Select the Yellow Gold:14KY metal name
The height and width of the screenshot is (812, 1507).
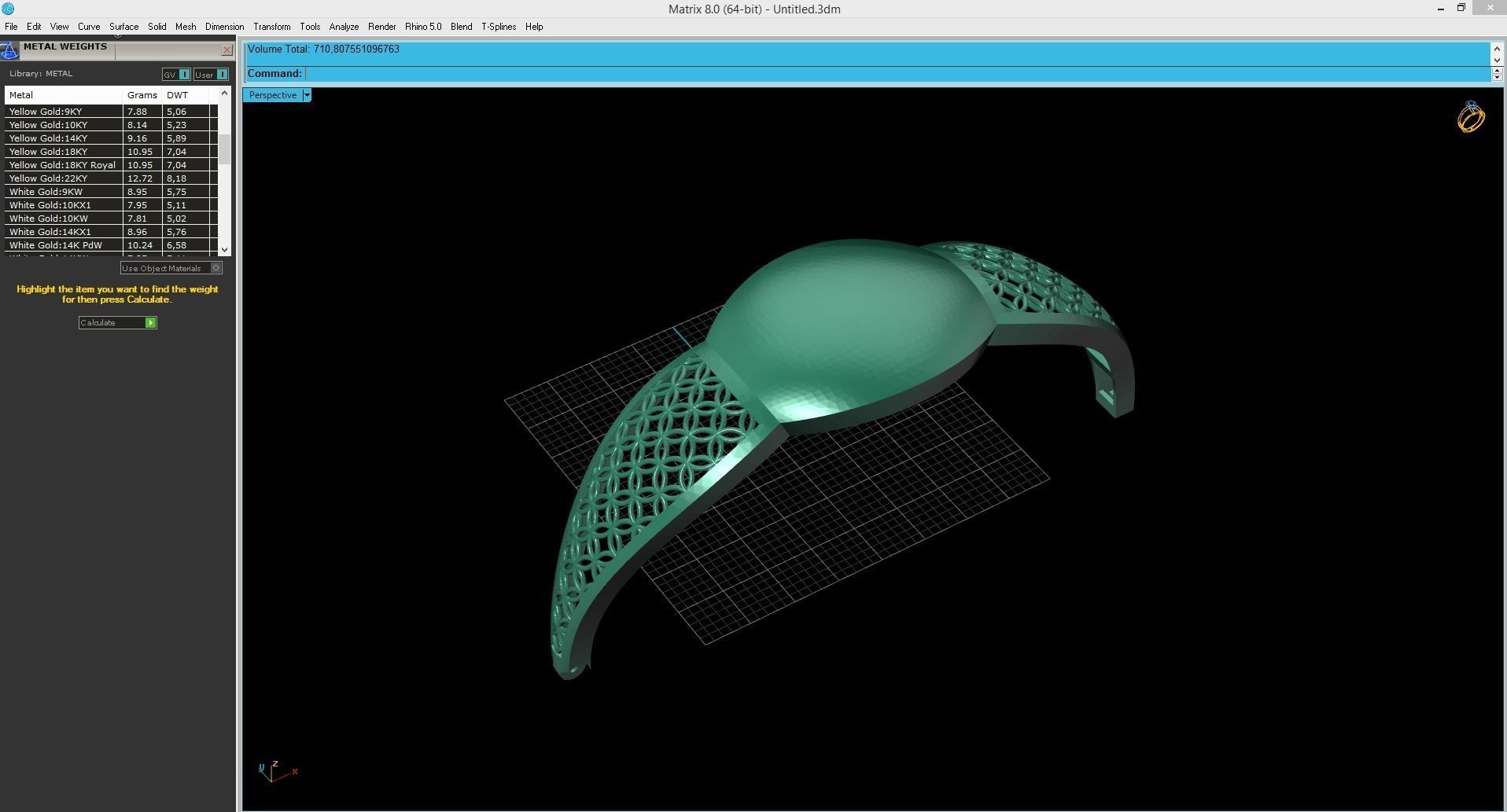(x=48, y=138)
